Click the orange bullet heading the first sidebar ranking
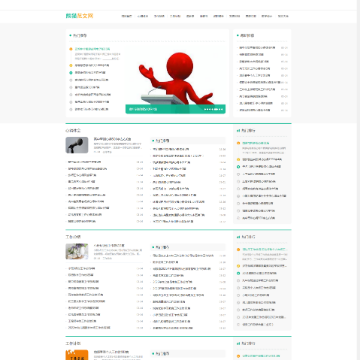Screen dimensions: 360x360 (x=238, y=143)
